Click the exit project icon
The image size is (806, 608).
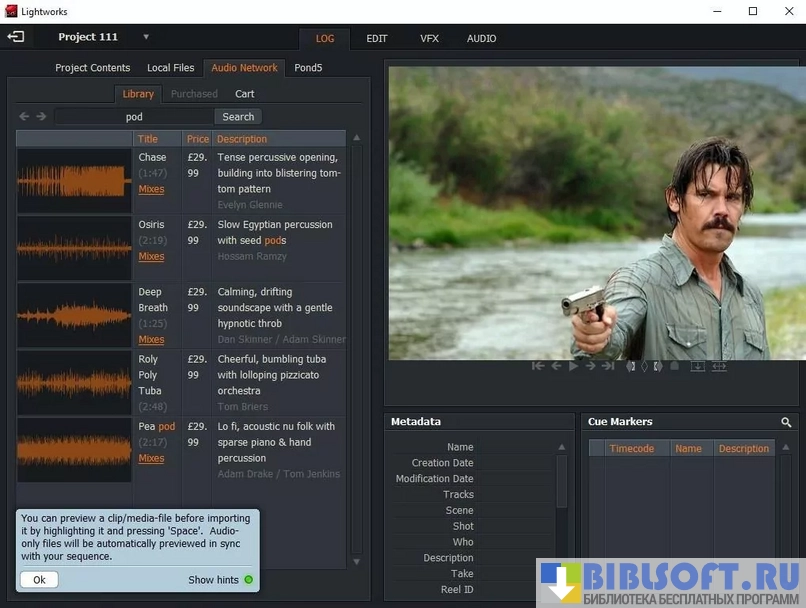point(16,37)
